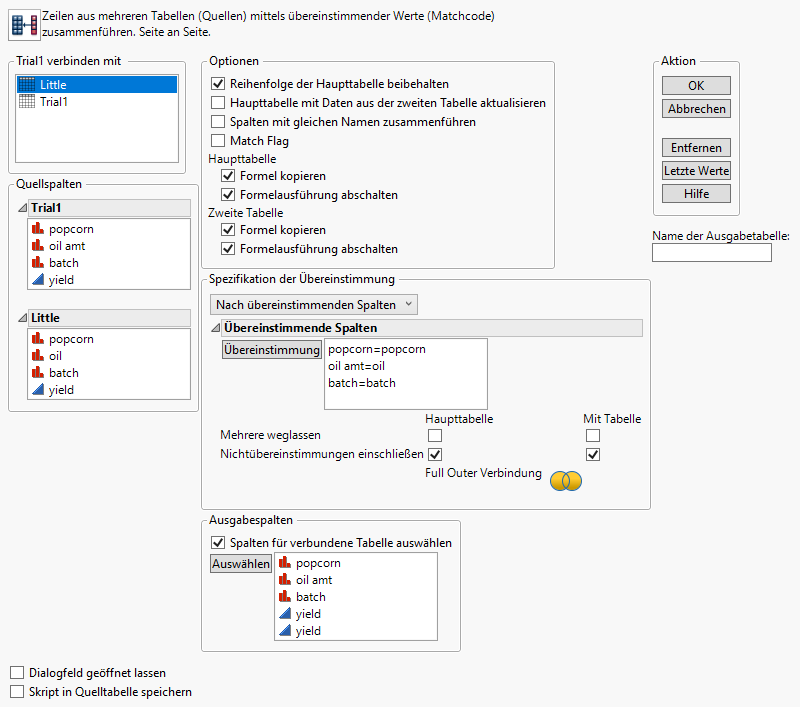The height and width of the screenshot is (707, 800).
Task: Check Mehrere weglassen for Haupttabelle
Action: tap(435, 436)
